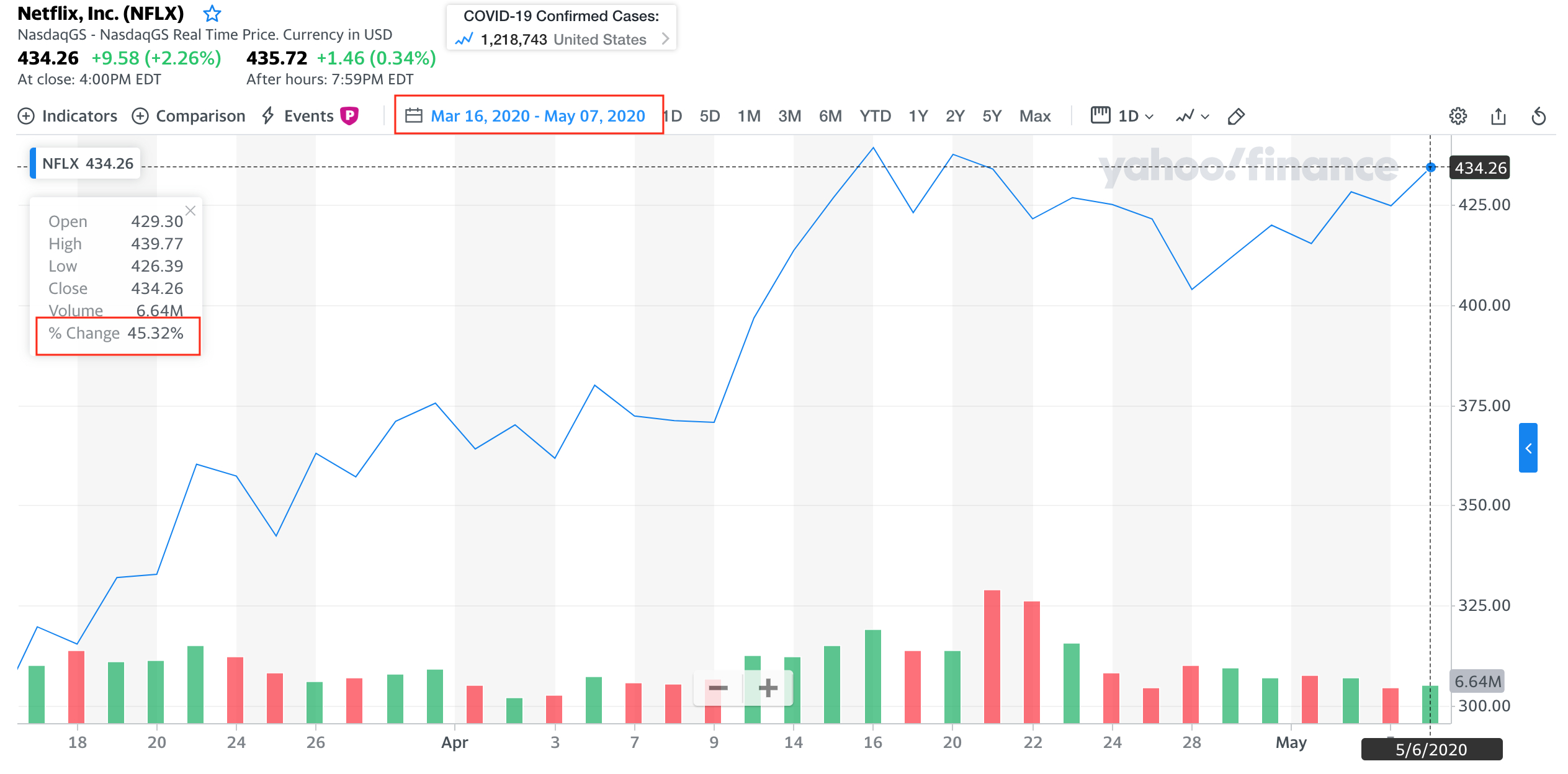
Task: Open the date range picker Mar 16 - May 07
Action: coord(529,115)
